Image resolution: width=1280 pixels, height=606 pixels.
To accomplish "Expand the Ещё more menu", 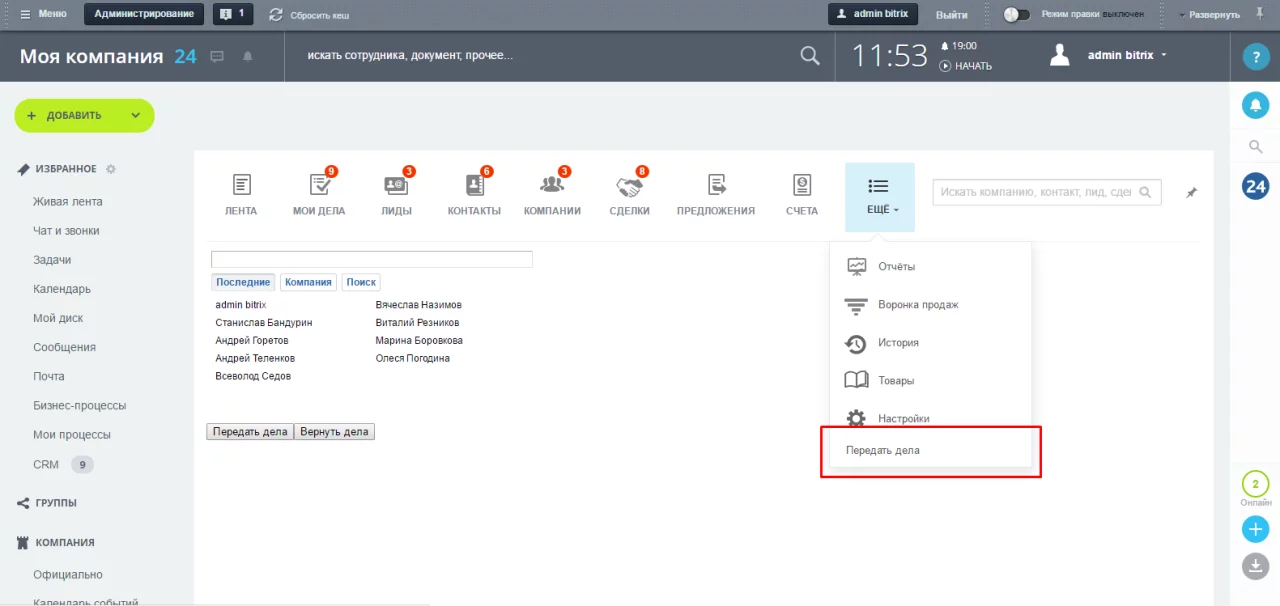I will 879,196.
